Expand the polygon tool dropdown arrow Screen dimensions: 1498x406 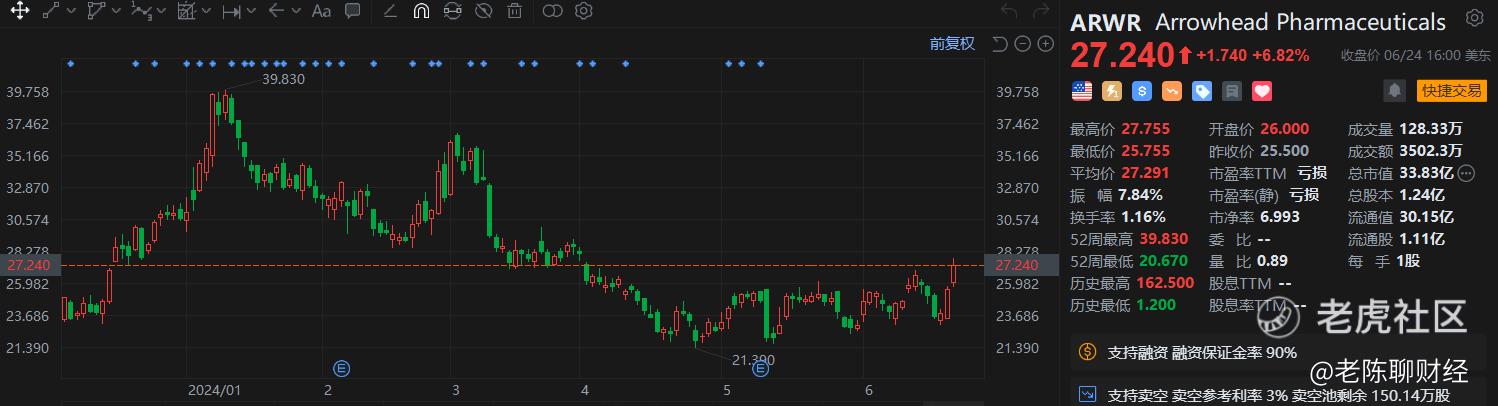pos(117,12)
